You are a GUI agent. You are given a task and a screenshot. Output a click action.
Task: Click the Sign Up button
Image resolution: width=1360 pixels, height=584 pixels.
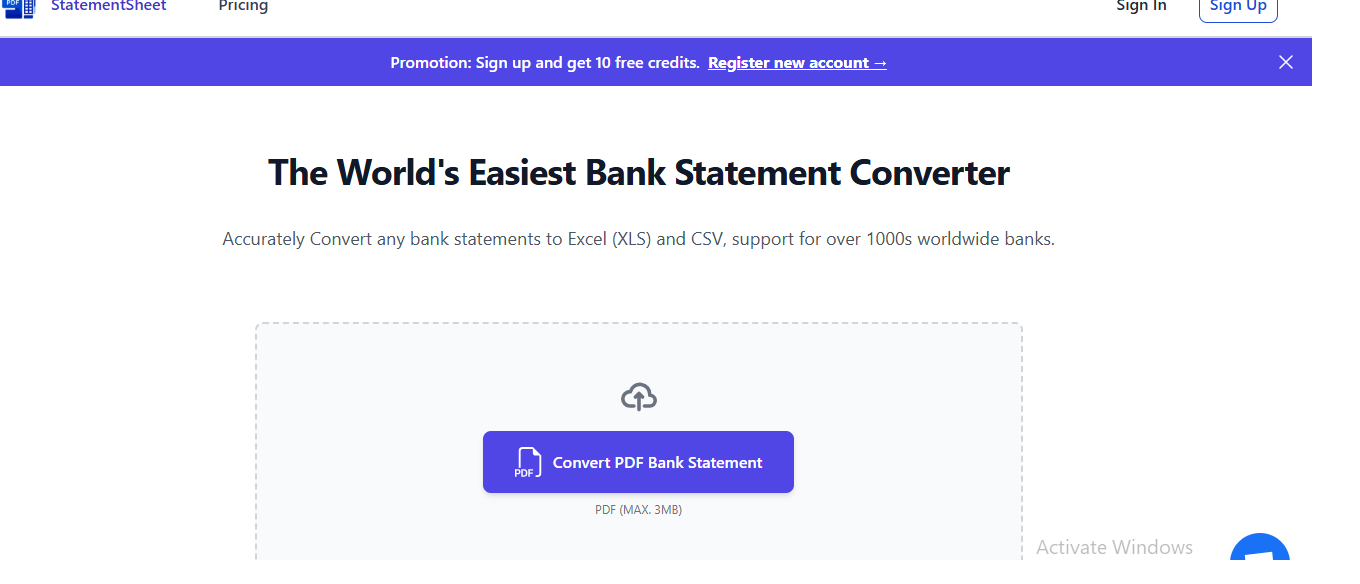1238,7
